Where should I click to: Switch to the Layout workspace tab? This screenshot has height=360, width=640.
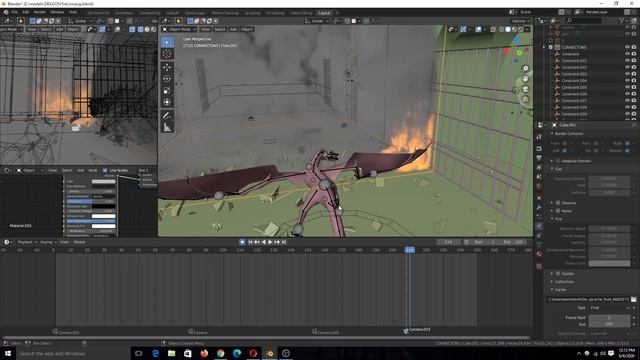pyautogui.click(x=324, y=13)
